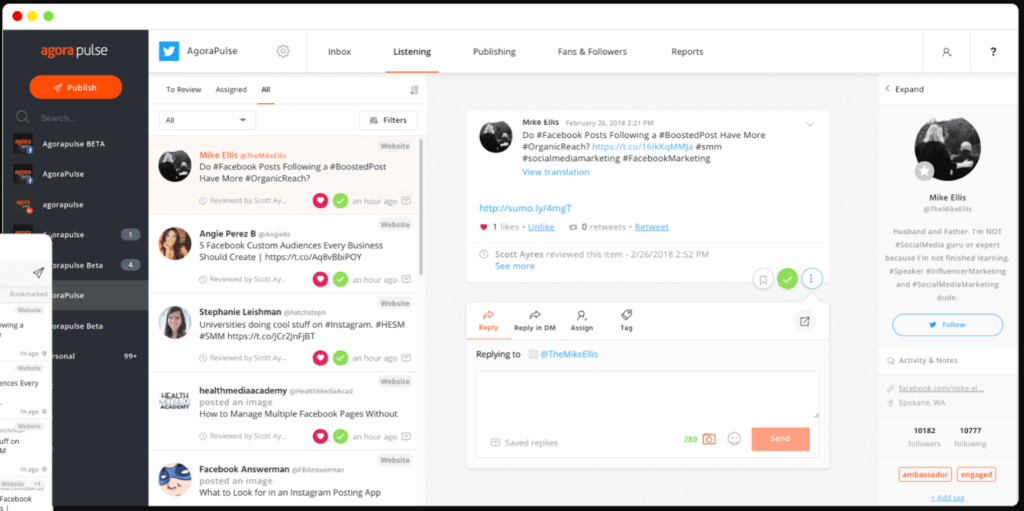Click the heart icon on Angie Perez B item
Screen dimensions: 1024x511
click(x=320, y=280)
